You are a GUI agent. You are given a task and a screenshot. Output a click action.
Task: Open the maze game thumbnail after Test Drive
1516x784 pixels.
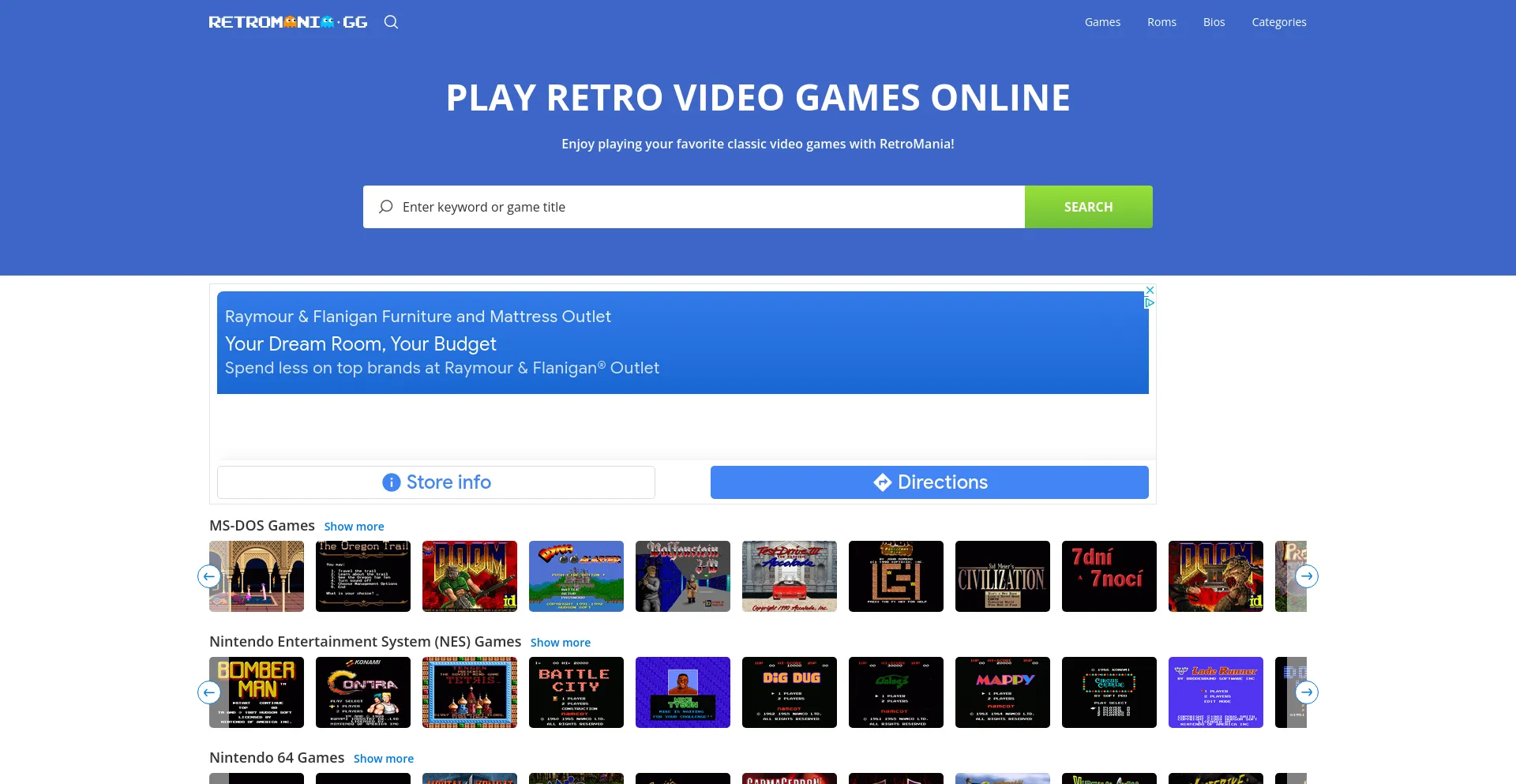tap(896, 576)
